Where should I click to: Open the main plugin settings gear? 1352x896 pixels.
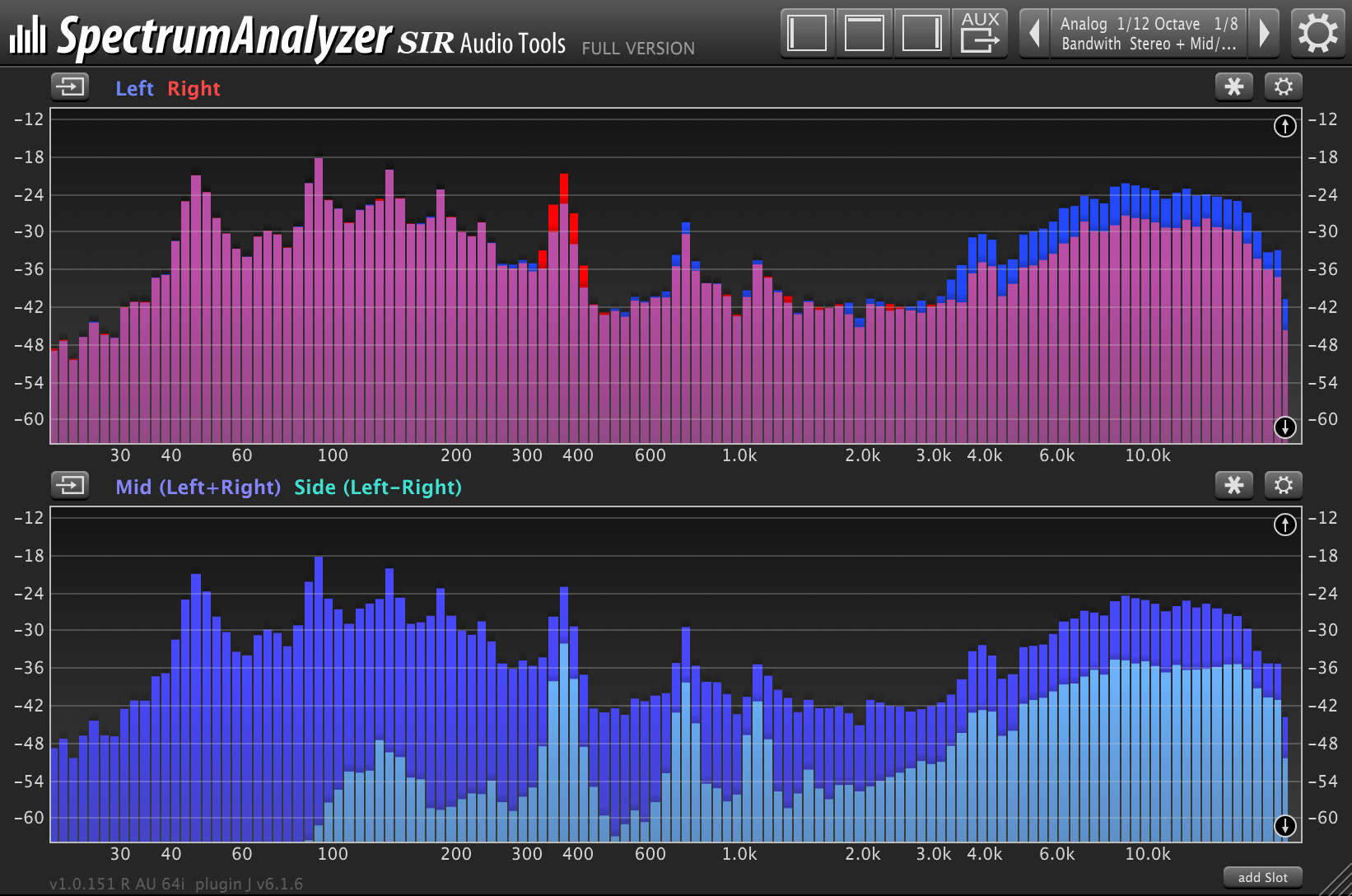1317,33
